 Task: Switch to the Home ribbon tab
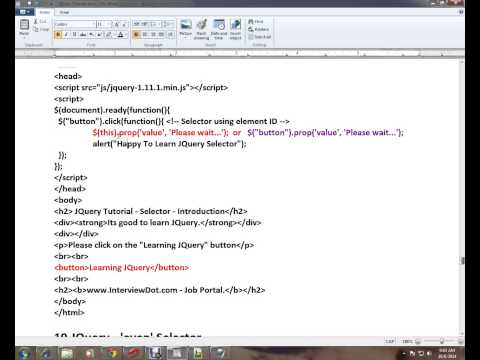tap(45, 12)
